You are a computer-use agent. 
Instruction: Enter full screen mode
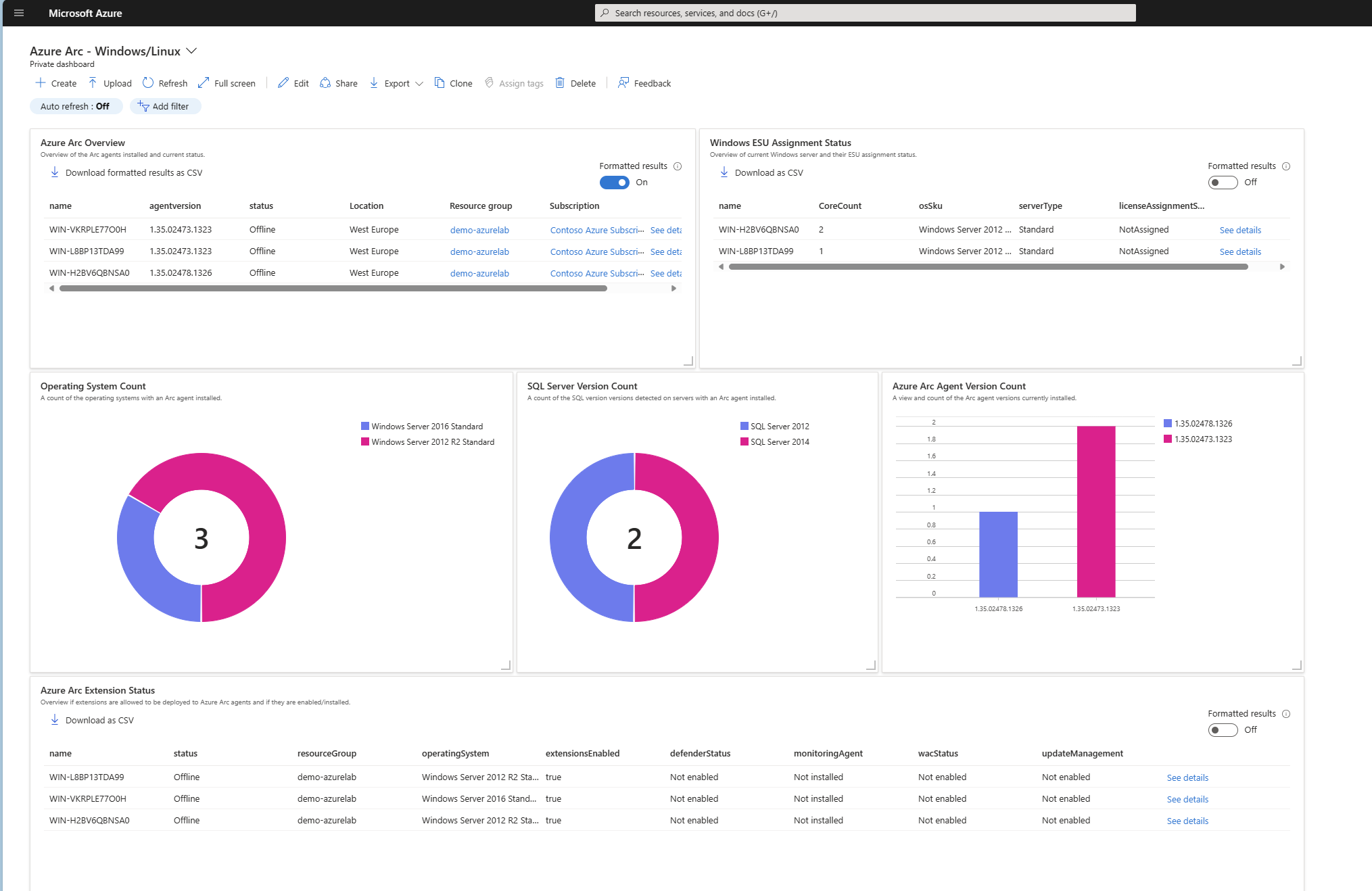coord(227,82)
